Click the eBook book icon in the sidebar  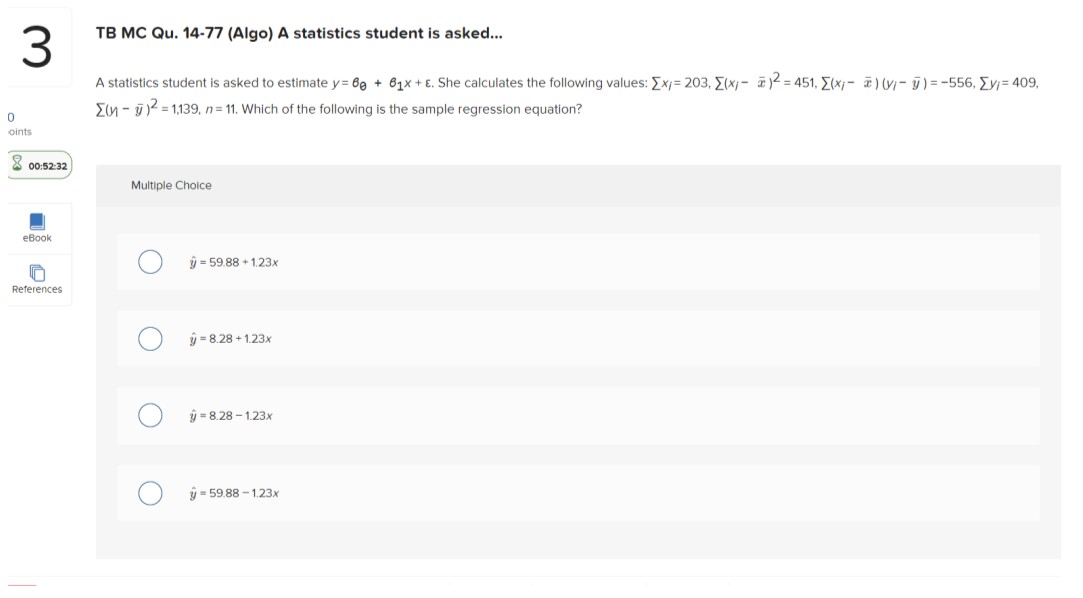(x=36, y=219)
